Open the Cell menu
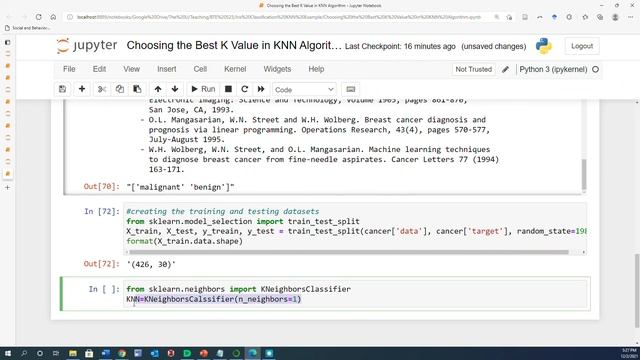This screenshot has height=360, width=640. pyautogui.click(x=200, y=69)
